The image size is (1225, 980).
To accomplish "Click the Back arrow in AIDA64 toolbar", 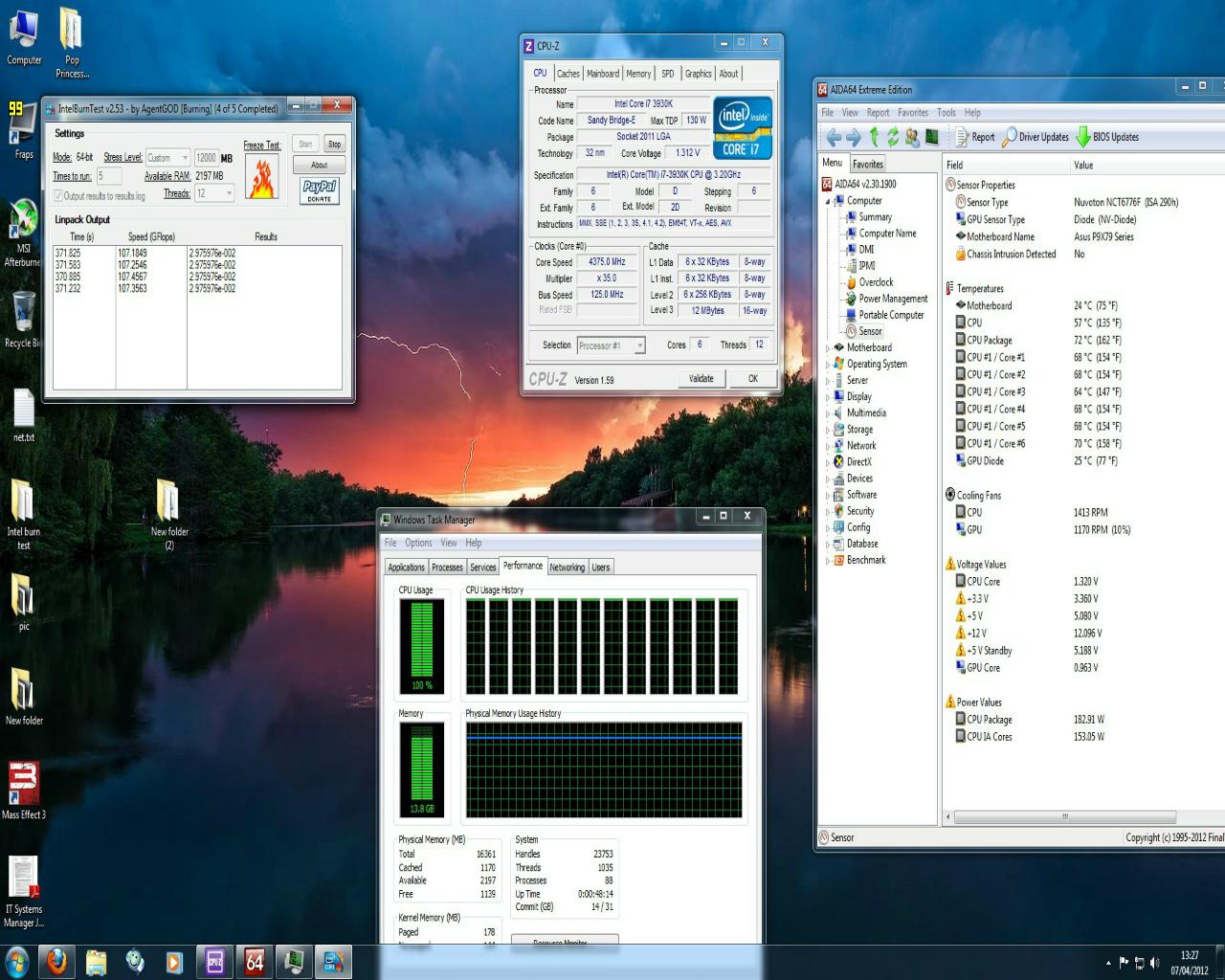I will point(834,137).
